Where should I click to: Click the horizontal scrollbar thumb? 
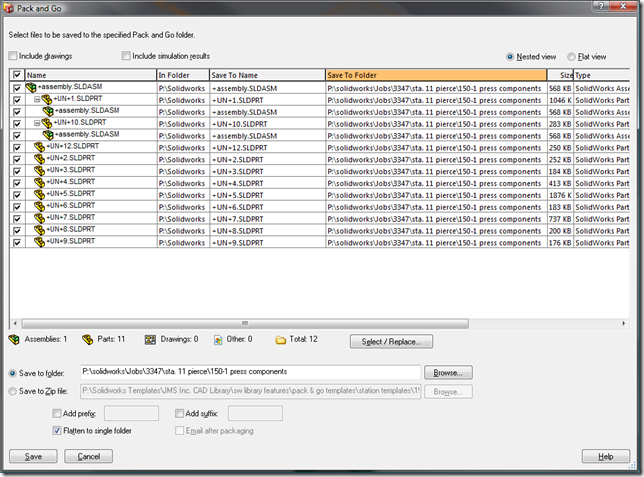tap(245, 323)
